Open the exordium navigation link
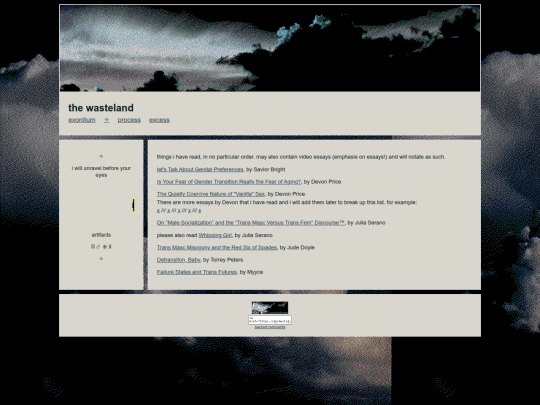Screen dimensions: 540x405 82,120
